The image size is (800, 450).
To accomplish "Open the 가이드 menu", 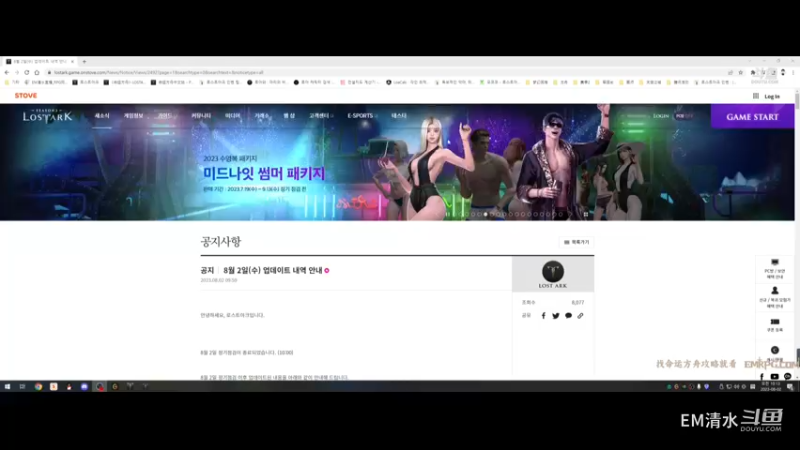I will tap(165, 116).
